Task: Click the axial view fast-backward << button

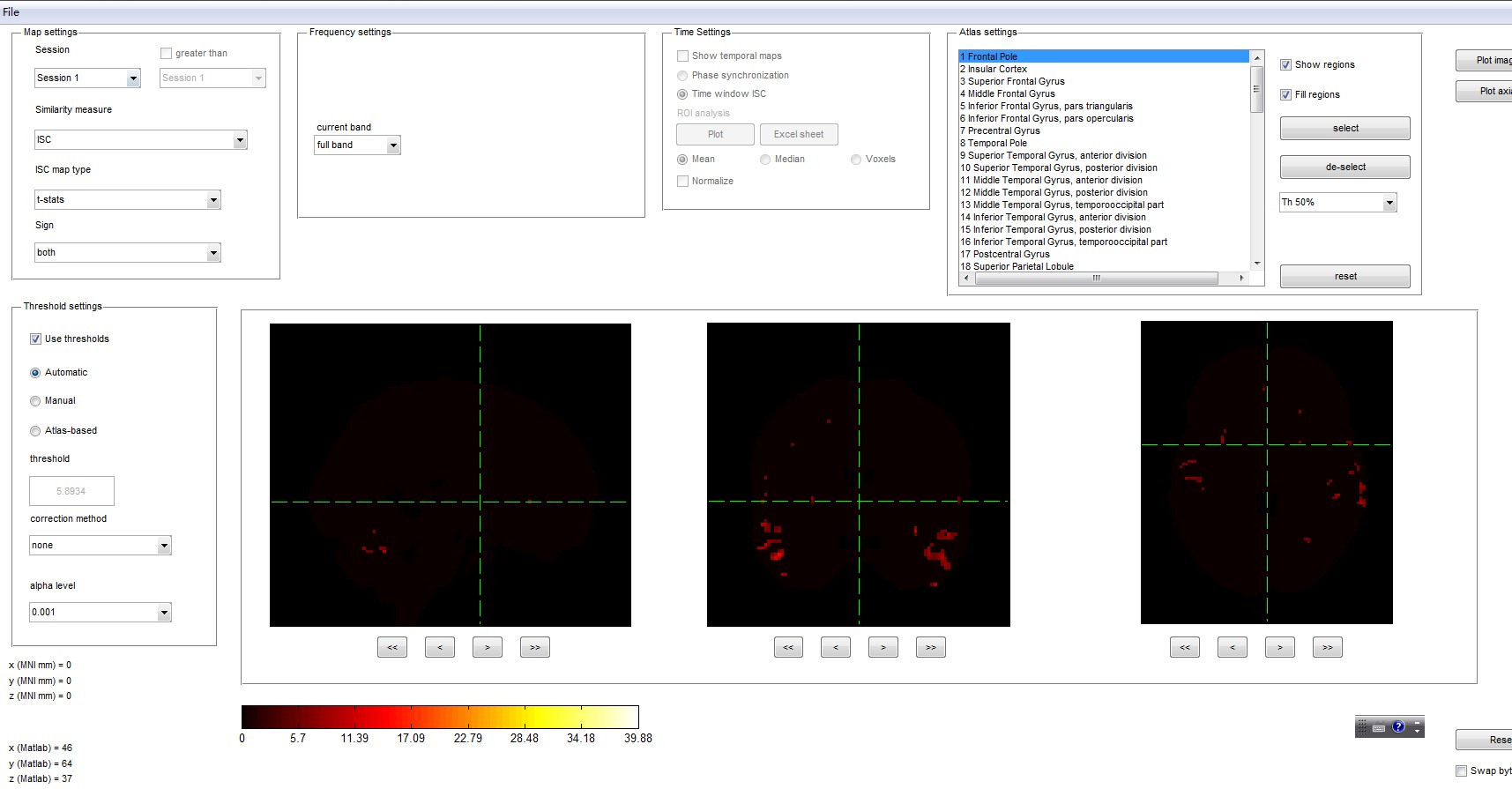Action: (1184, 647)
